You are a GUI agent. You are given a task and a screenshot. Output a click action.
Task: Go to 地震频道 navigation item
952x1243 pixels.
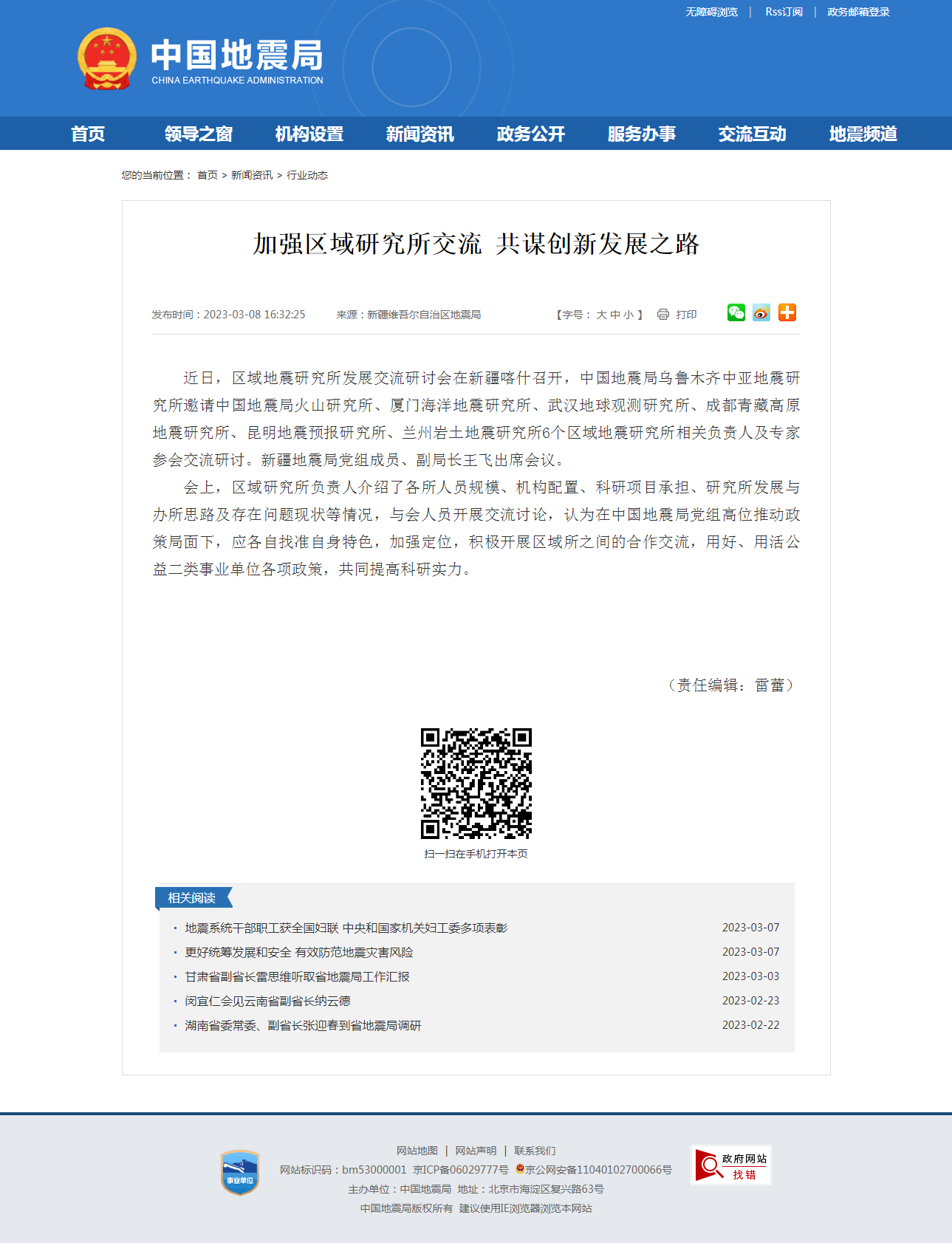pos(863,134)
